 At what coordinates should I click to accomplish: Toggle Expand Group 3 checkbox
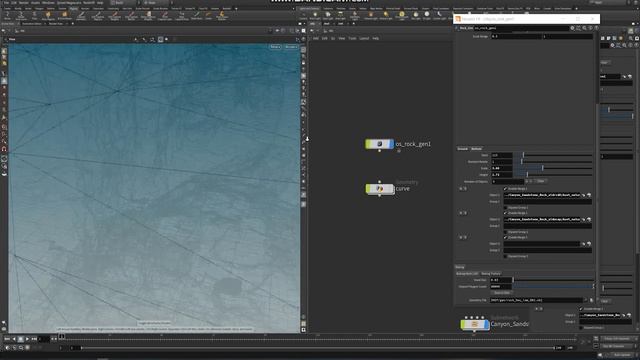(505, 256)
